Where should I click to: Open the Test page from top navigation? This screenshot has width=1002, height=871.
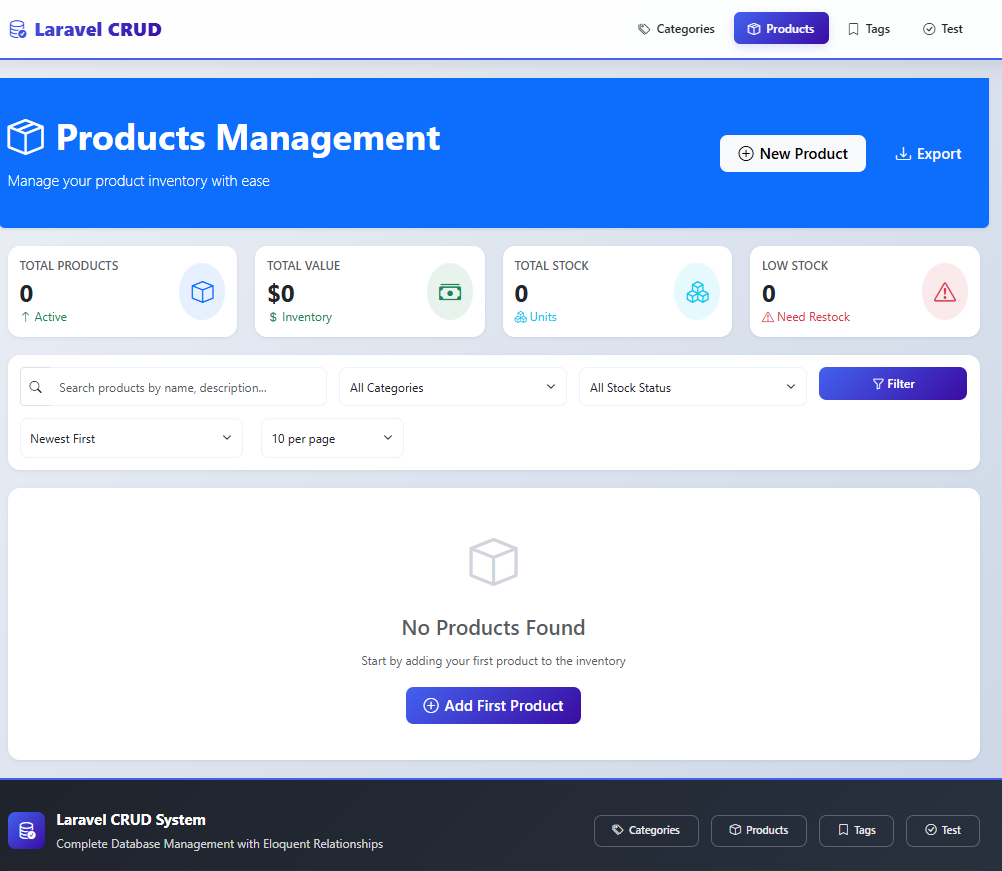943,29
